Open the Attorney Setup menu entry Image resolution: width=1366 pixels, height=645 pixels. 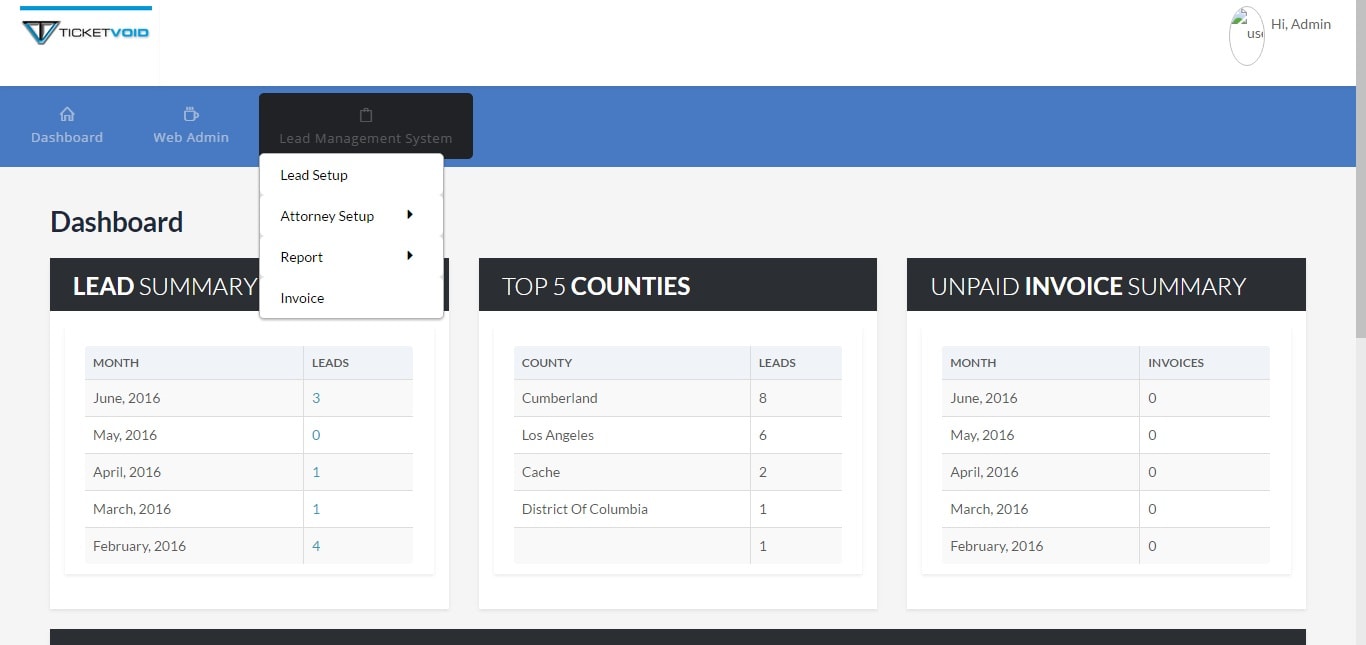[x=327, y=216]
